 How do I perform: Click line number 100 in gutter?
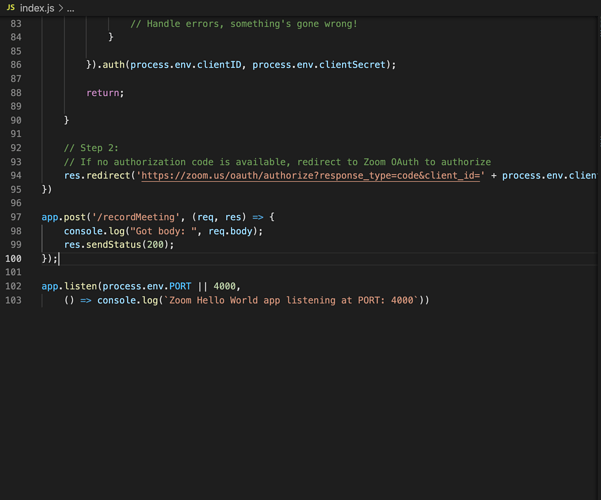coord(13,258)
